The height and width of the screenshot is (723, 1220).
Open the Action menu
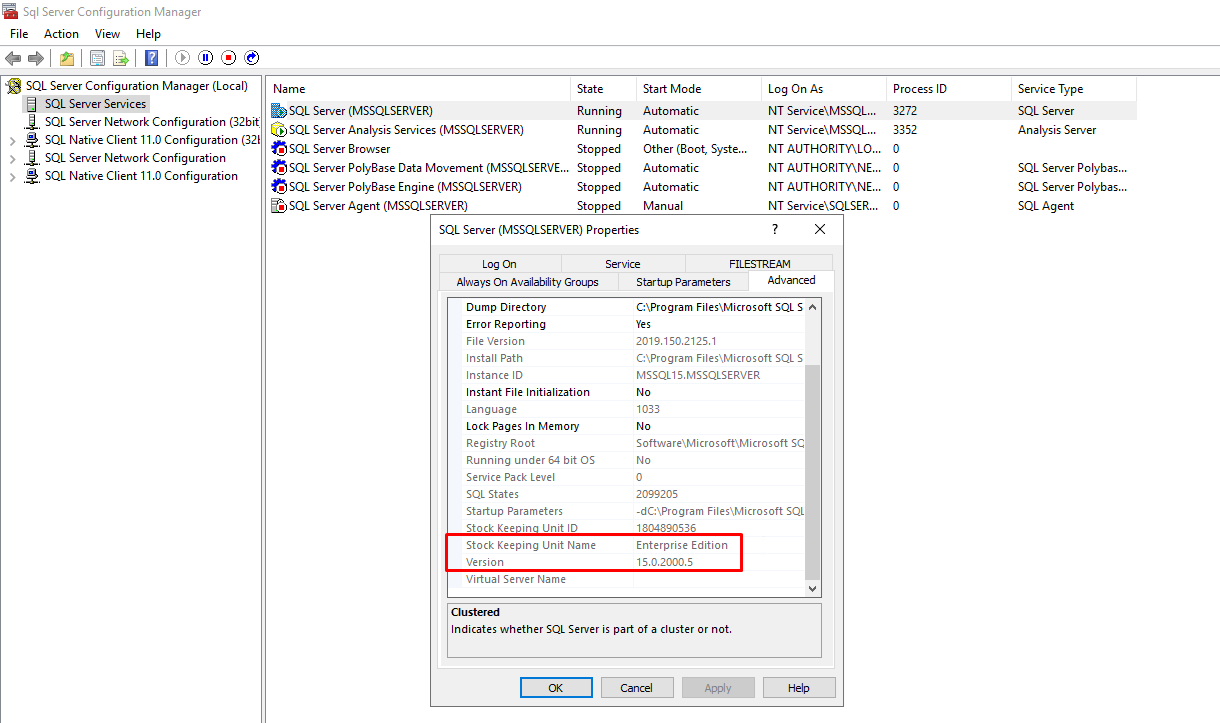point(61,34)
